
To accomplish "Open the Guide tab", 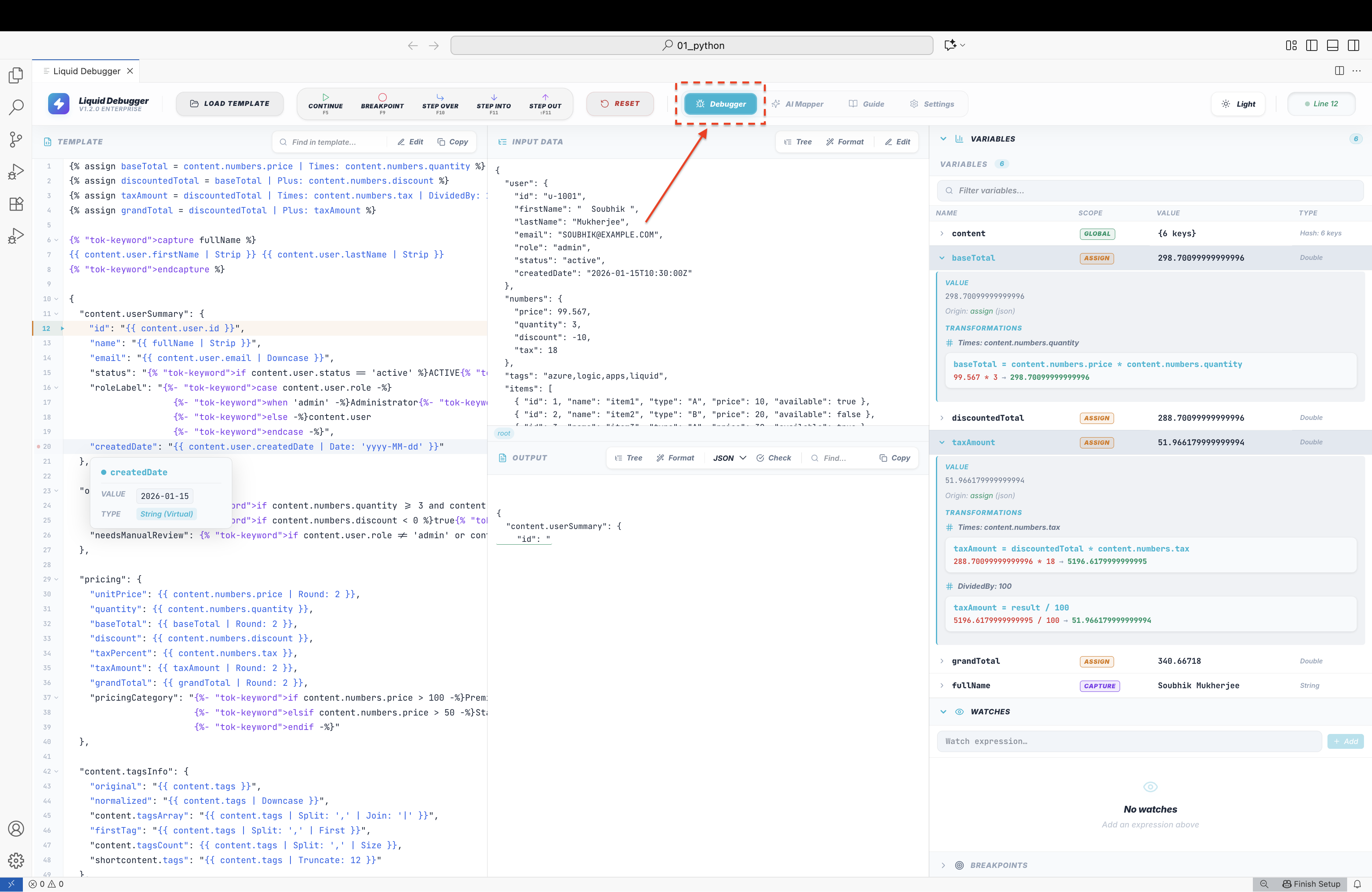I will pos(867,104).
